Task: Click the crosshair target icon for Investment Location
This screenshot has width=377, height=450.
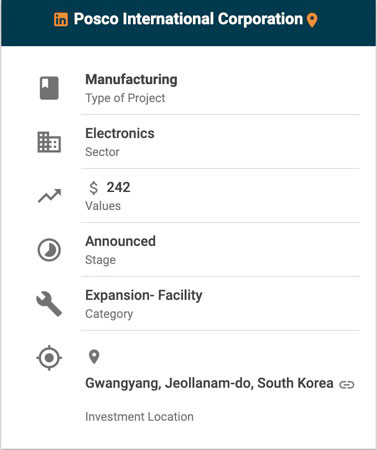Action: pyautogui.click(x=49, y=358)
